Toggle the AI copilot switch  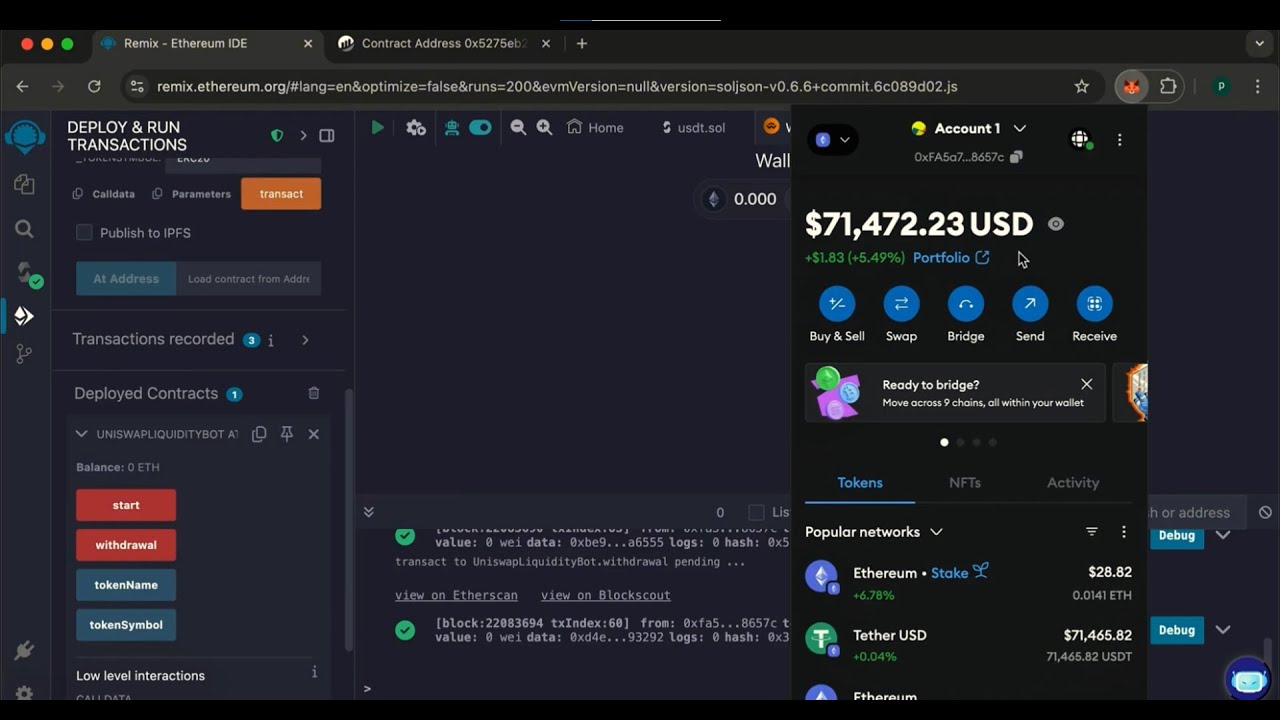[x=481, y=127]
